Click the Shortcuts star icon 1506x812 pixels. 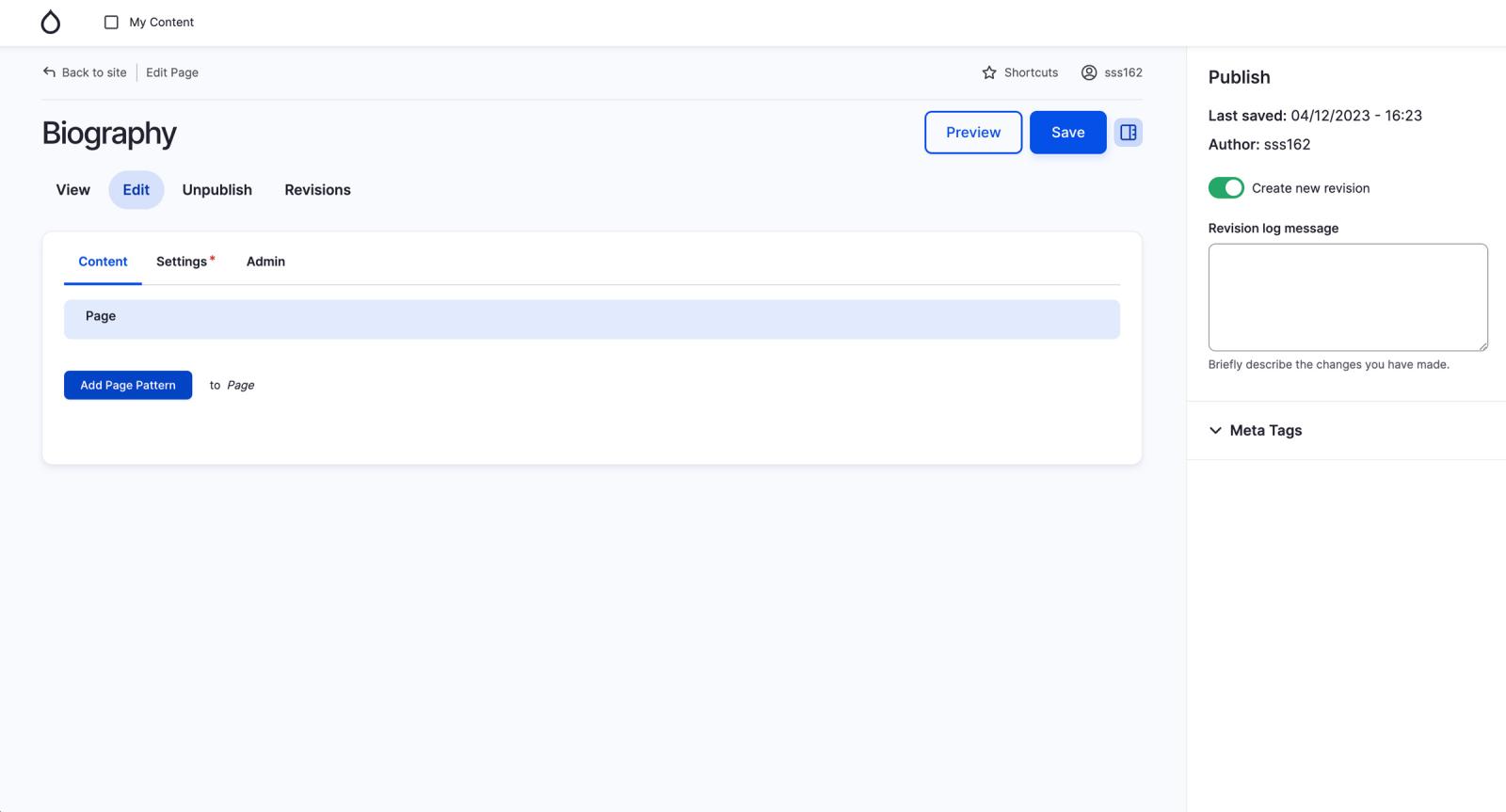[x=989, y=72]
